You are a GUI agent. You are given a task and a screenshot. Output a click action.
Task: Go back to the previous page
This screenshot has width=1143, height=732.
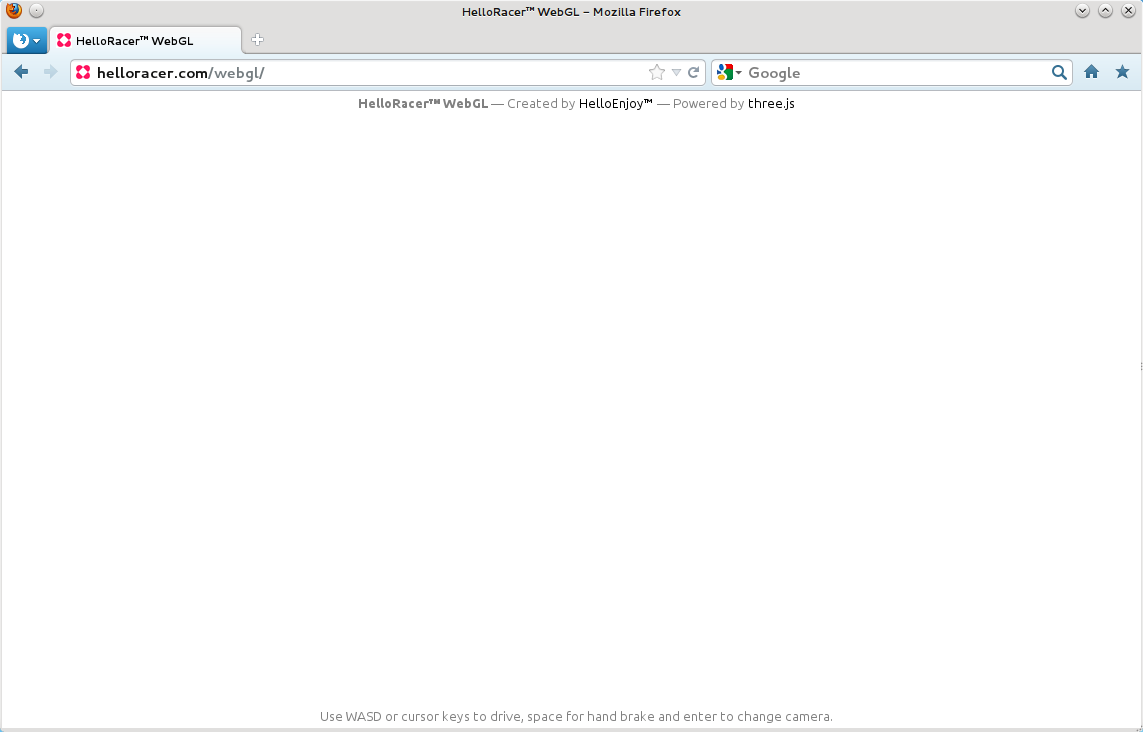point(21,72)
